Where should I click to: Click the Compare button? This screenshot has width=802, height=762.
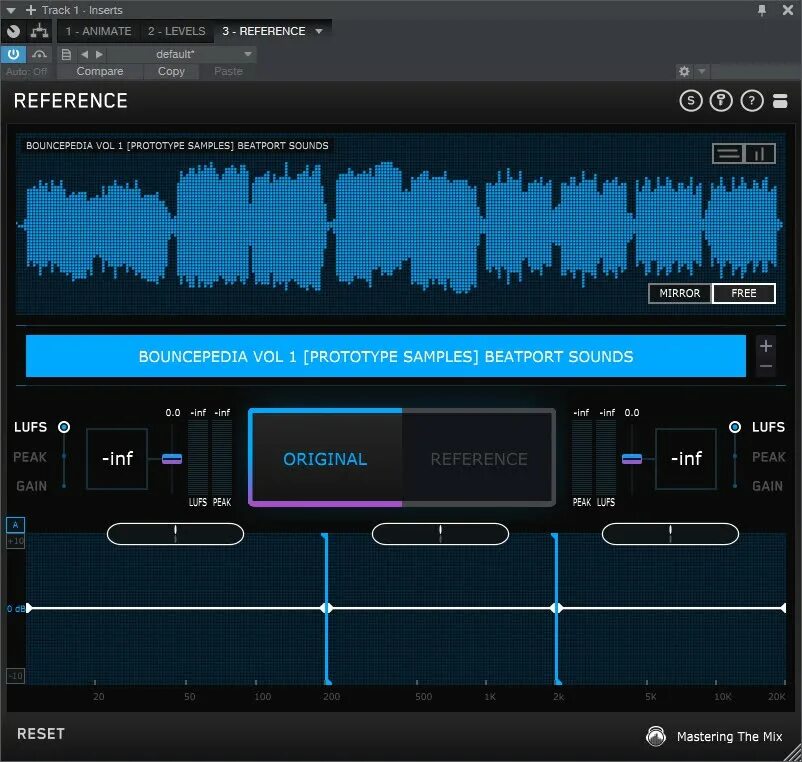tap(100, 71)
